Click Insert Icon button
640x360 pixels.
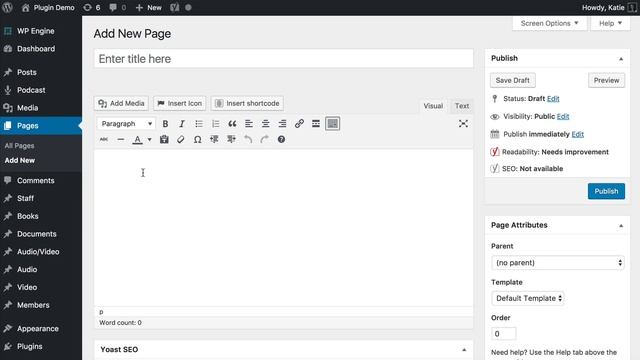(180, 103)
